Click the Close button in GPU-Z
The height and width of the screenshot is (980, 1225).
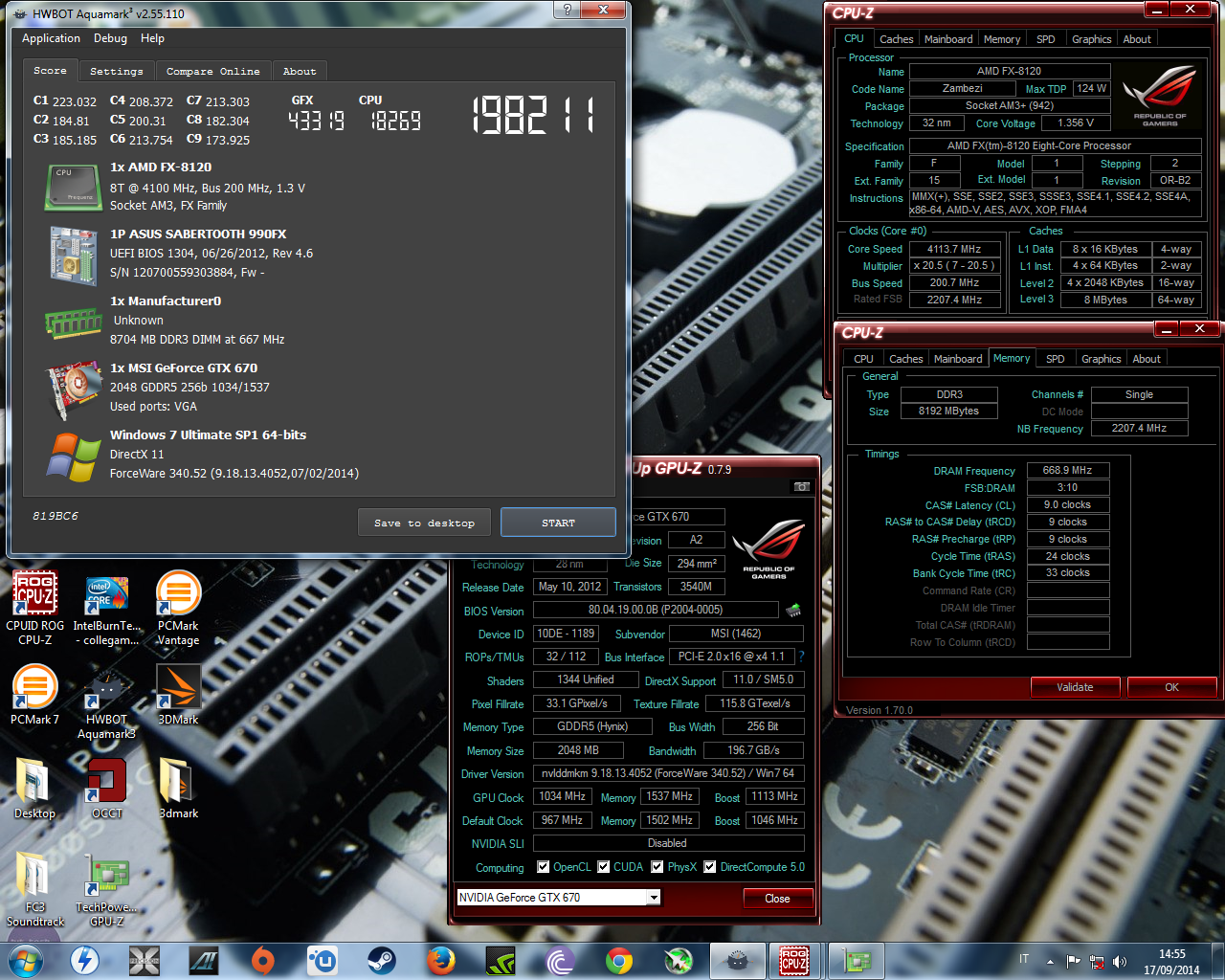coord(777,899)
